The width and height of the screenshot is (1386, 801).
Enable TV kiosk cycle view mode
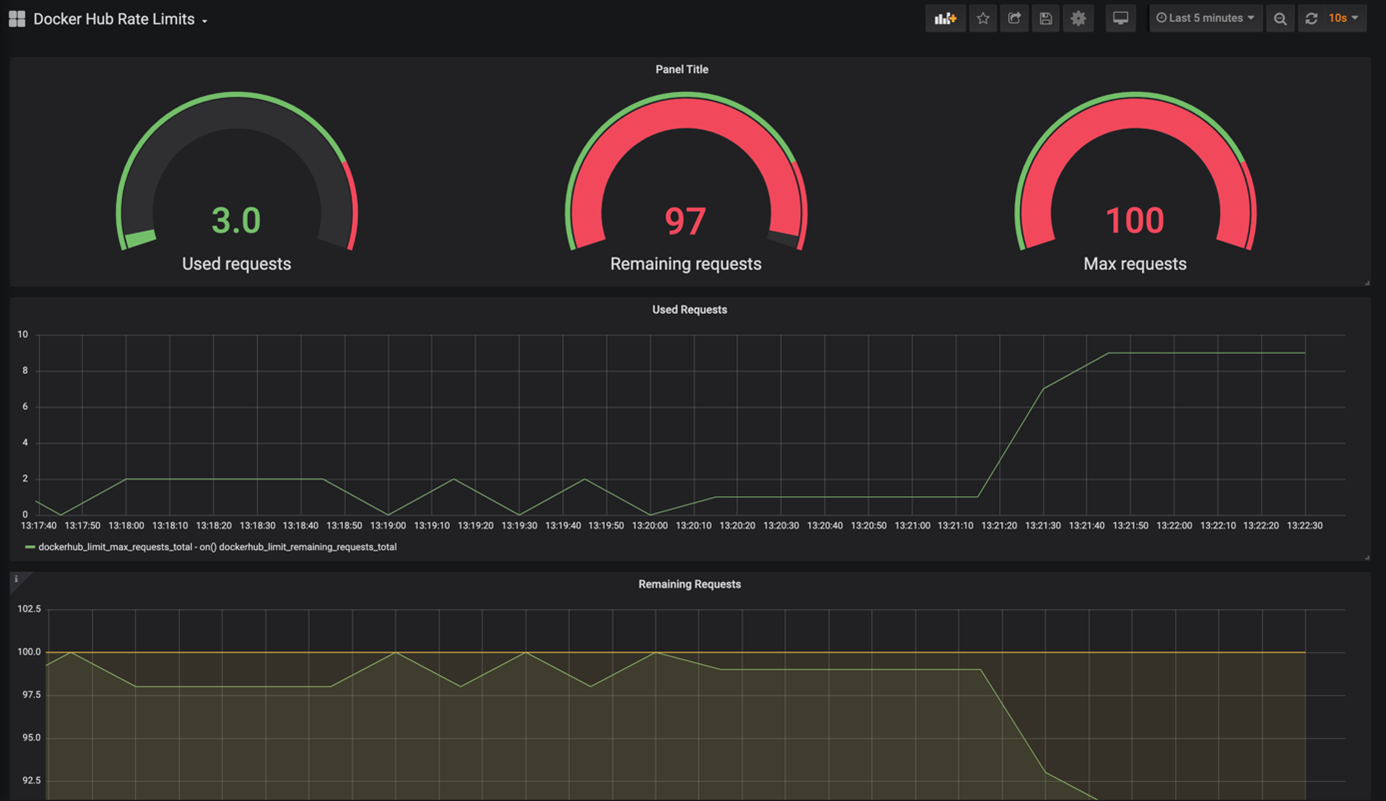click(x=1120, y=18)
